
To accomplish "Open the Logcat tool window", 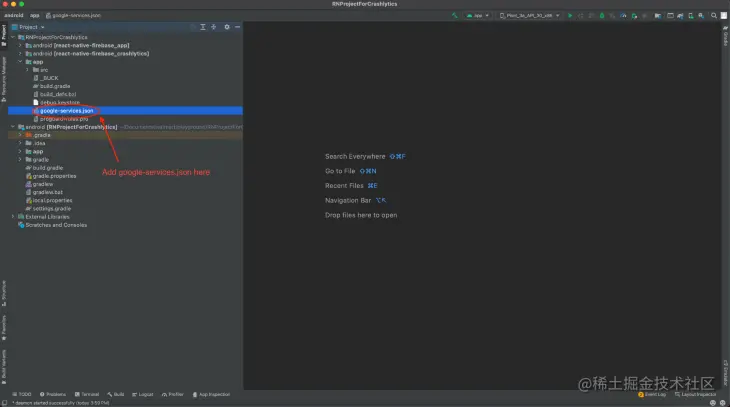I will point(142,394).
